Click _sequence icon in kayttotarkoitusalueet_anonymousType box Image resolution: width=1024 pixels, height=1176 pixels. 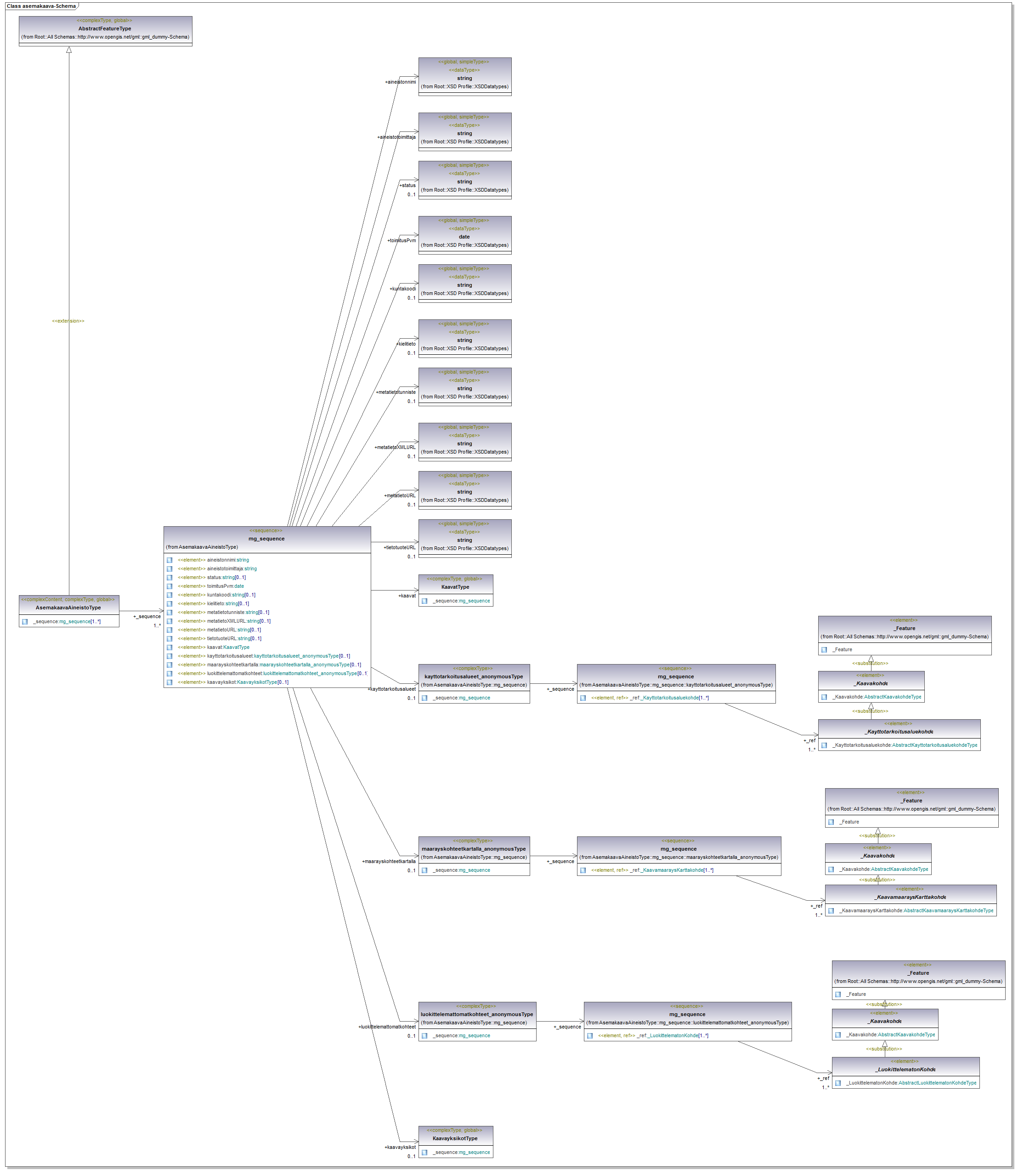[424, 698]
